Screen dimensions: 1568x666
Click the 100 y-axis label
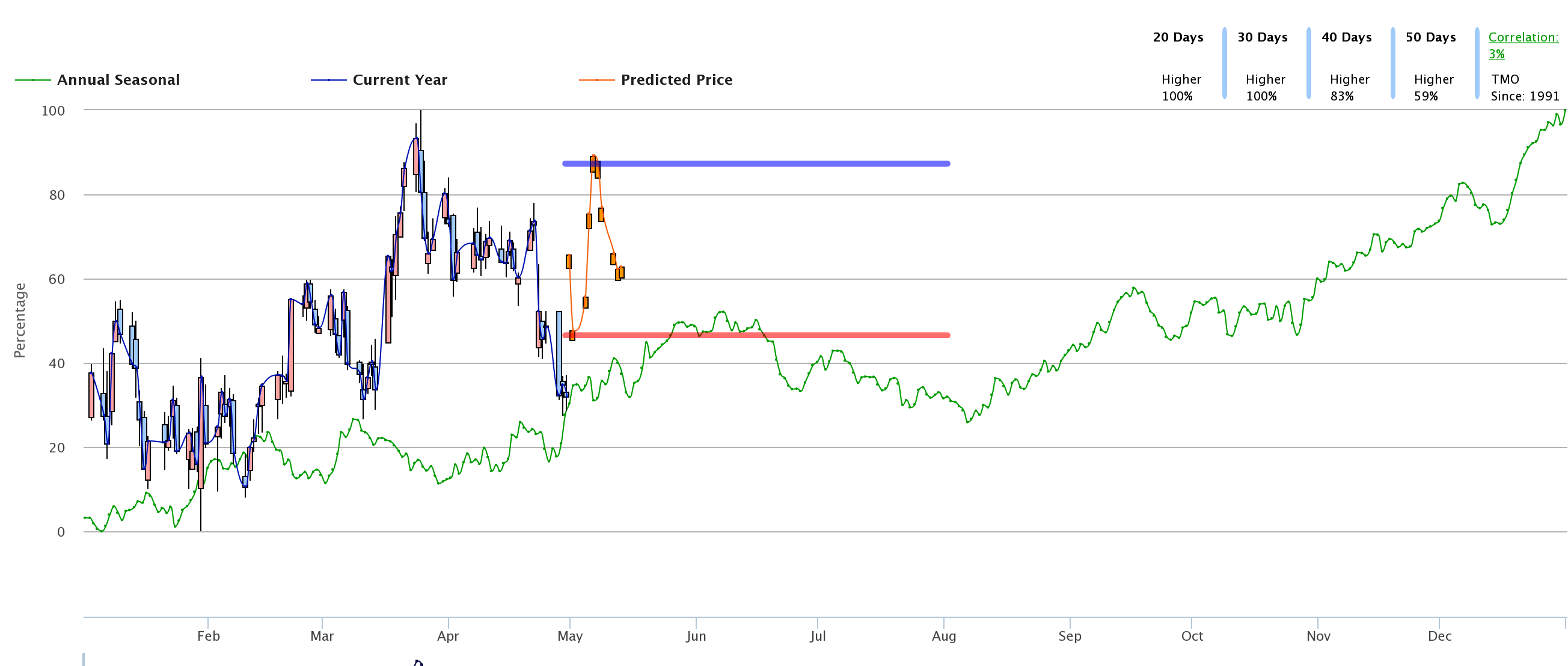point(53,111)
